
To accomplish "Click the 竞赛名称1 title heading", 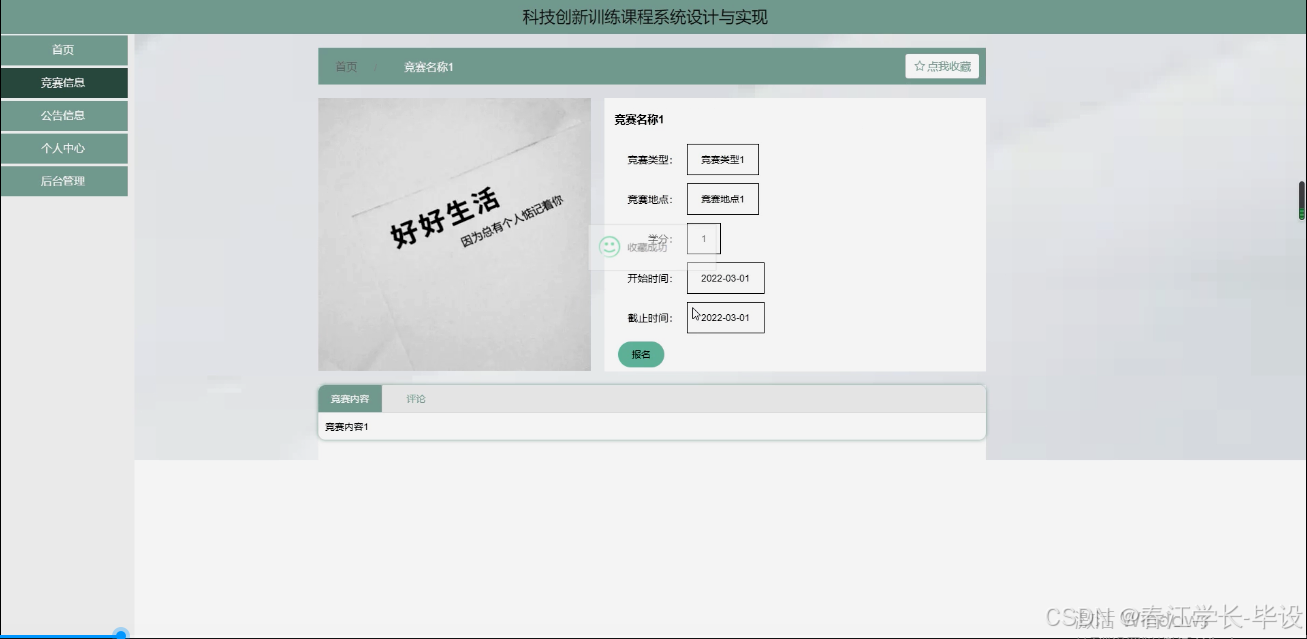I will coord(639,120).
